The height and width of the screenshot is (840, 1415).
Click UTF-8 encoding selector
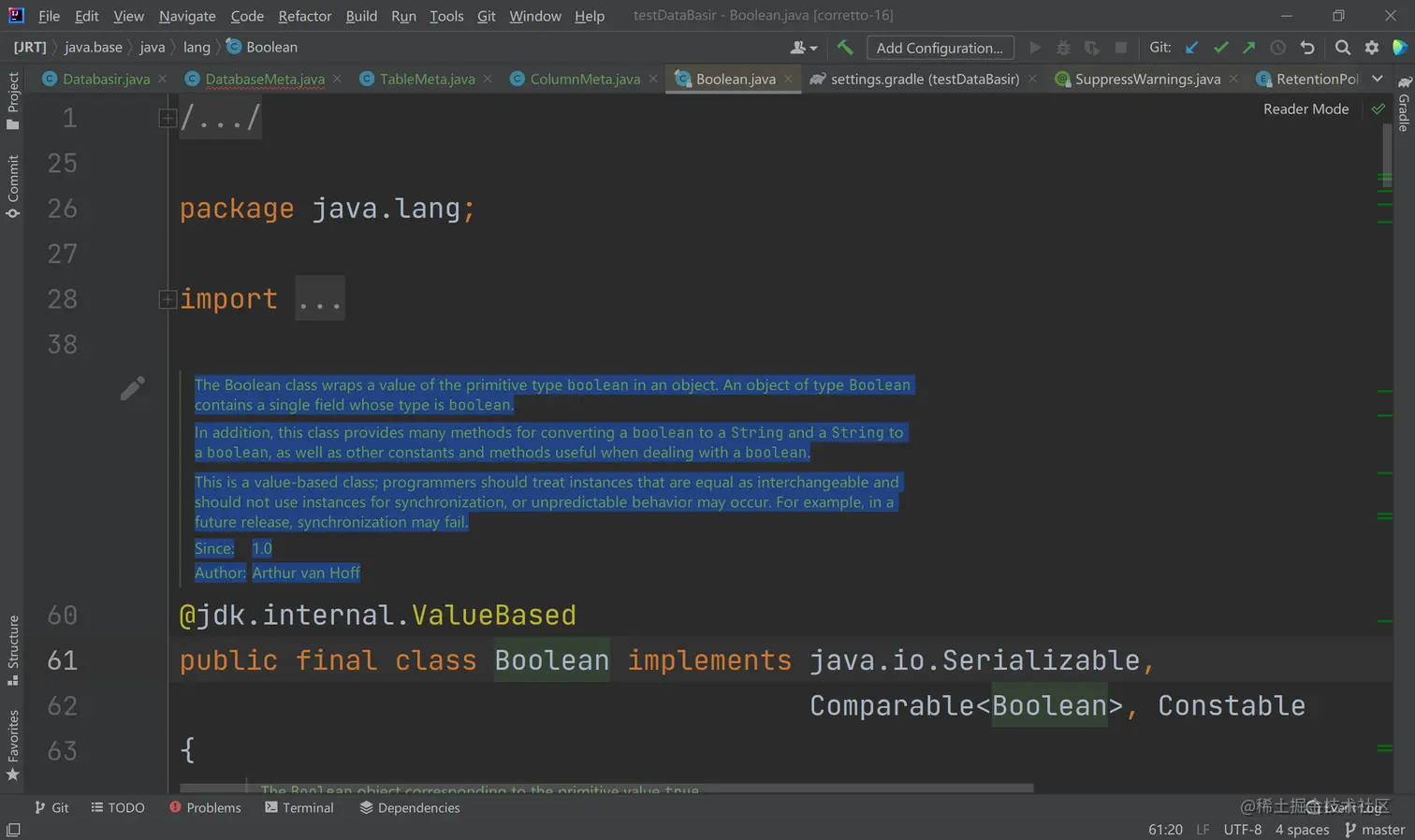coord(1242,830)
